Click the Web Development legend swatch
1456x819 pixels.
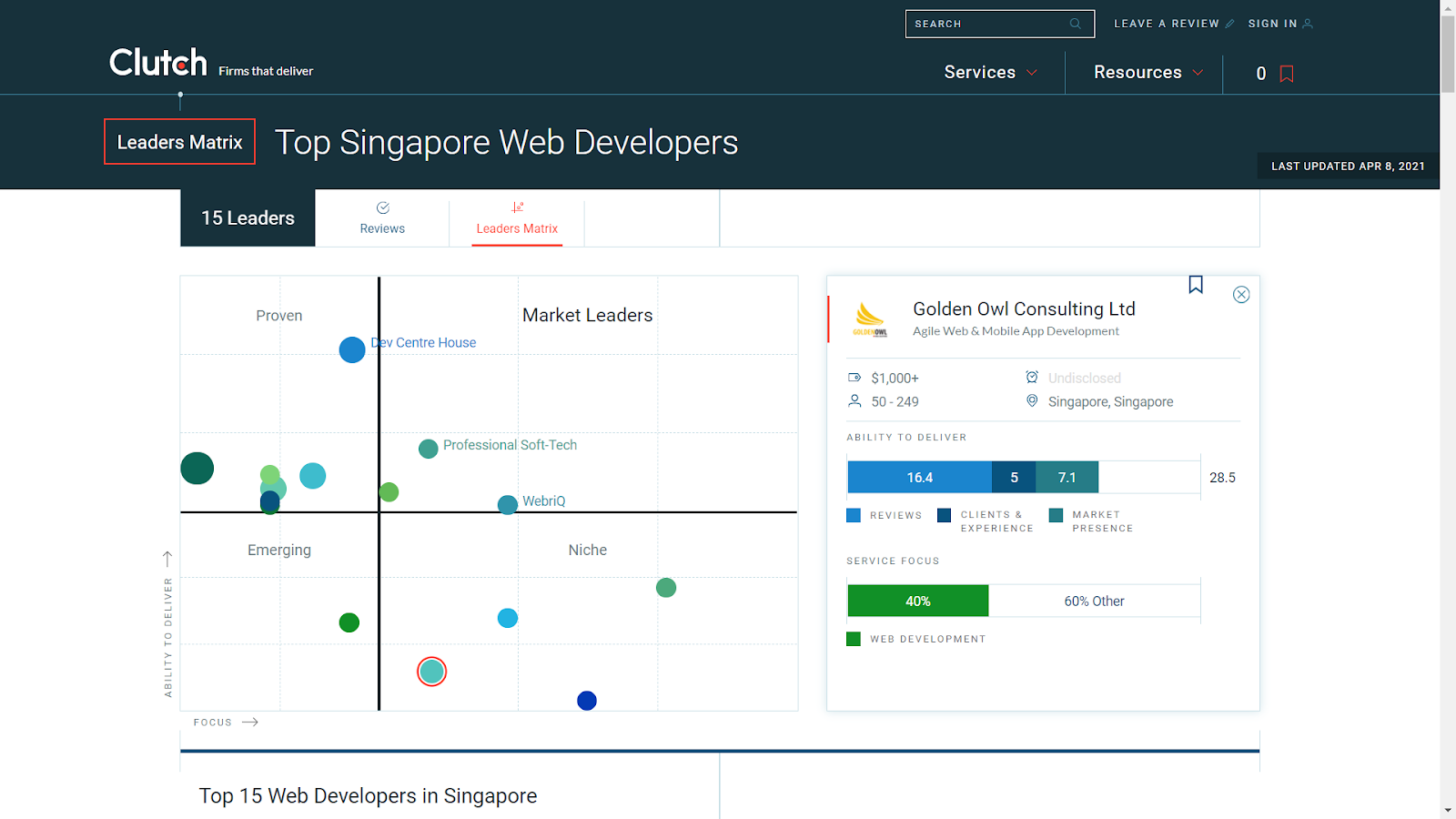[854, 639]
